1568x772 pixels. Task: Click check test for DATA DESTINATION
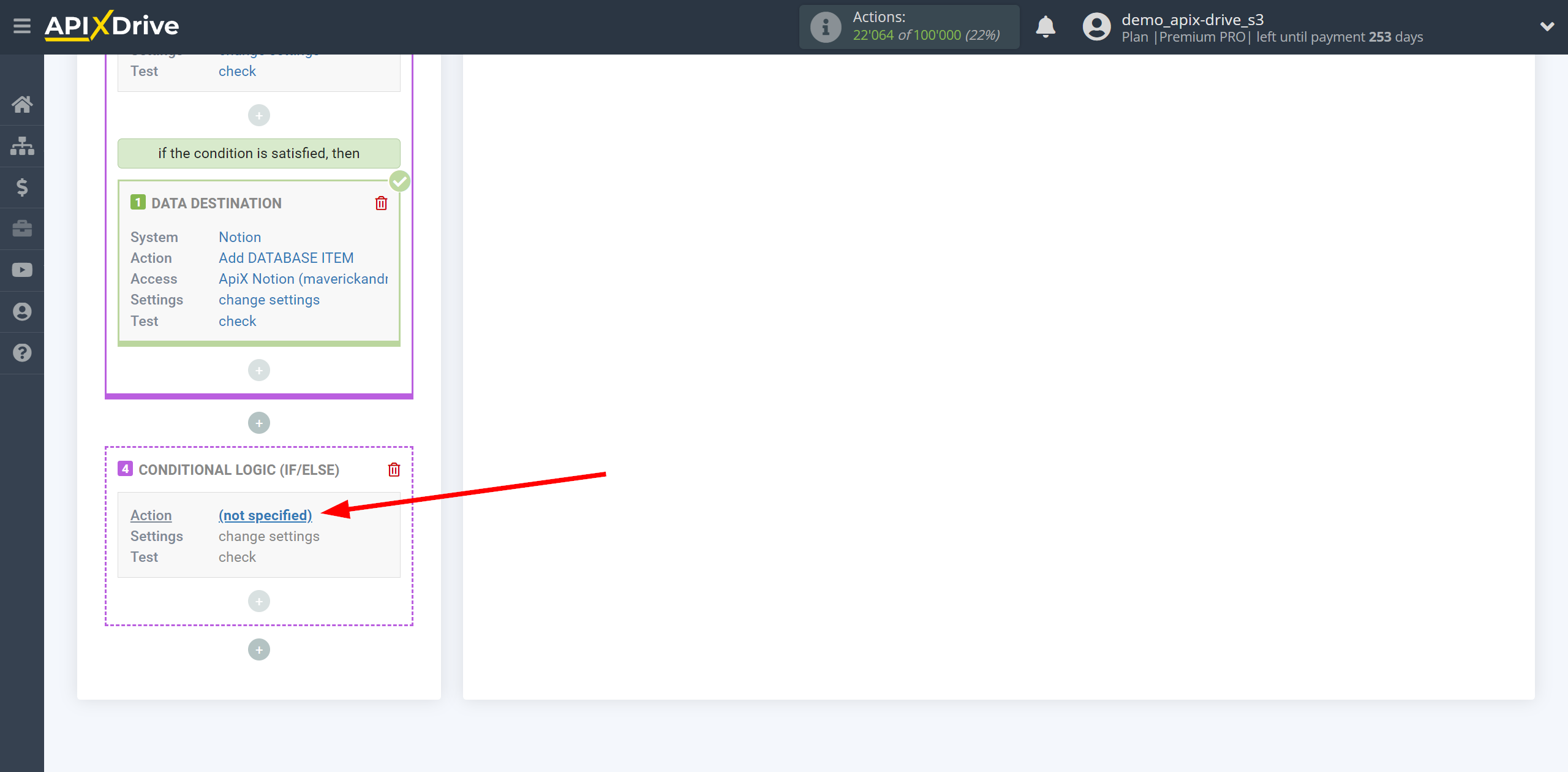237,321
